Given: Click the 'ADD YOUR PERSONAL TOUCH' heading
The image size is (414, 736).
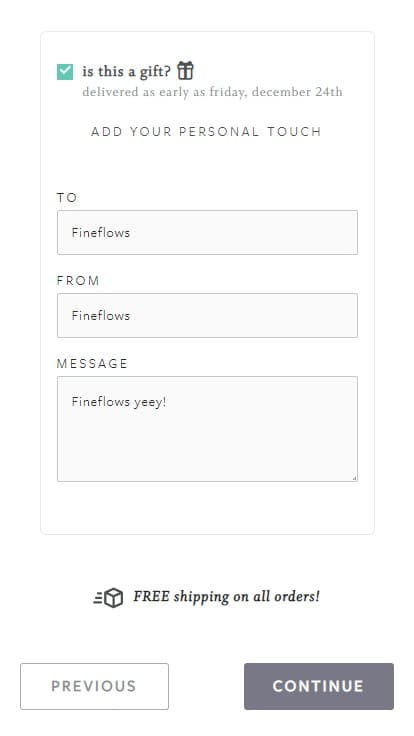Looking at the screenshot, I should coord(207,131).
